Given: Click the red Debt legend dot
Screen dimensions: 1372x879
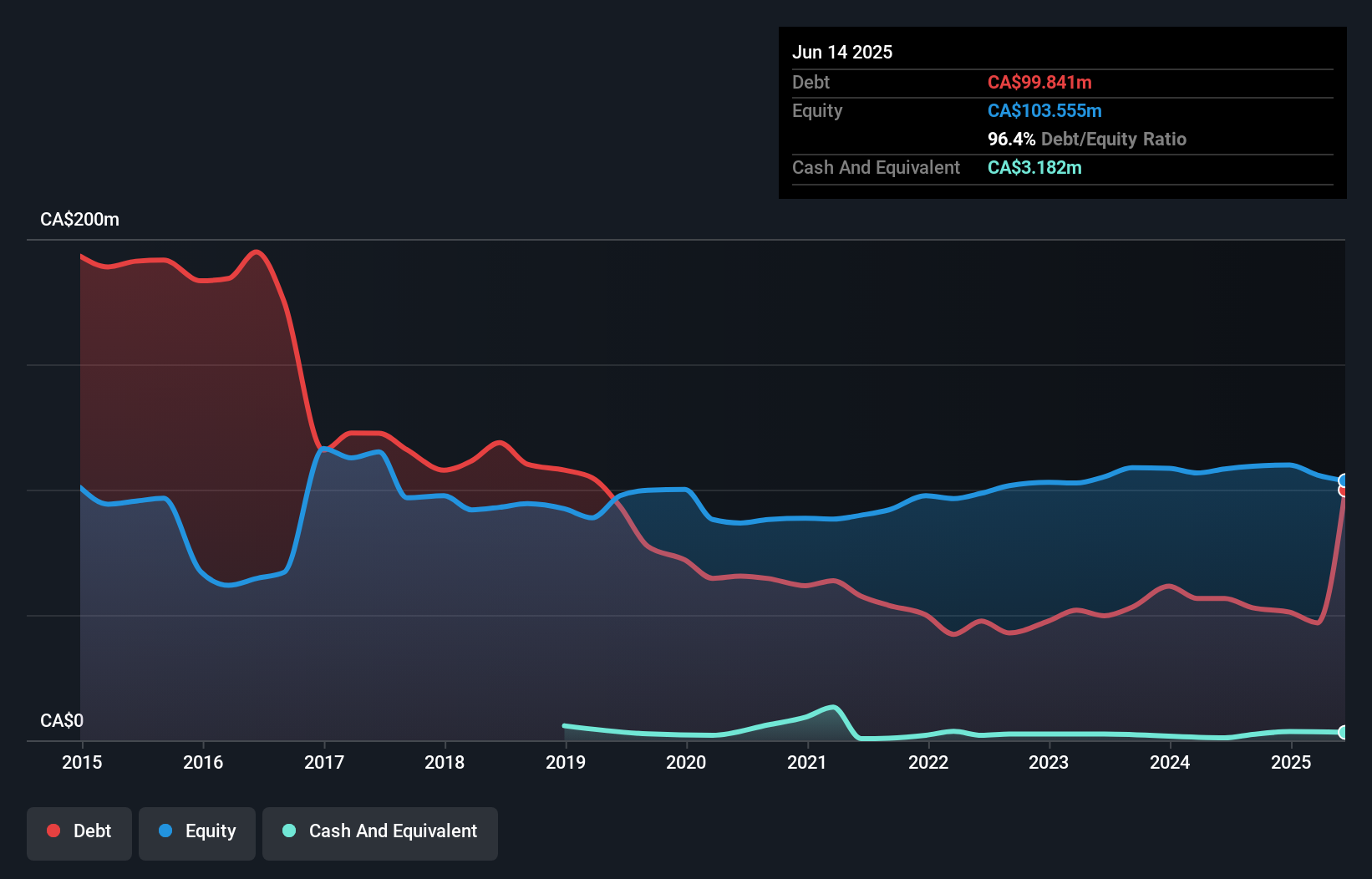Looking at the screenshot, I should [x=52, y=831].
